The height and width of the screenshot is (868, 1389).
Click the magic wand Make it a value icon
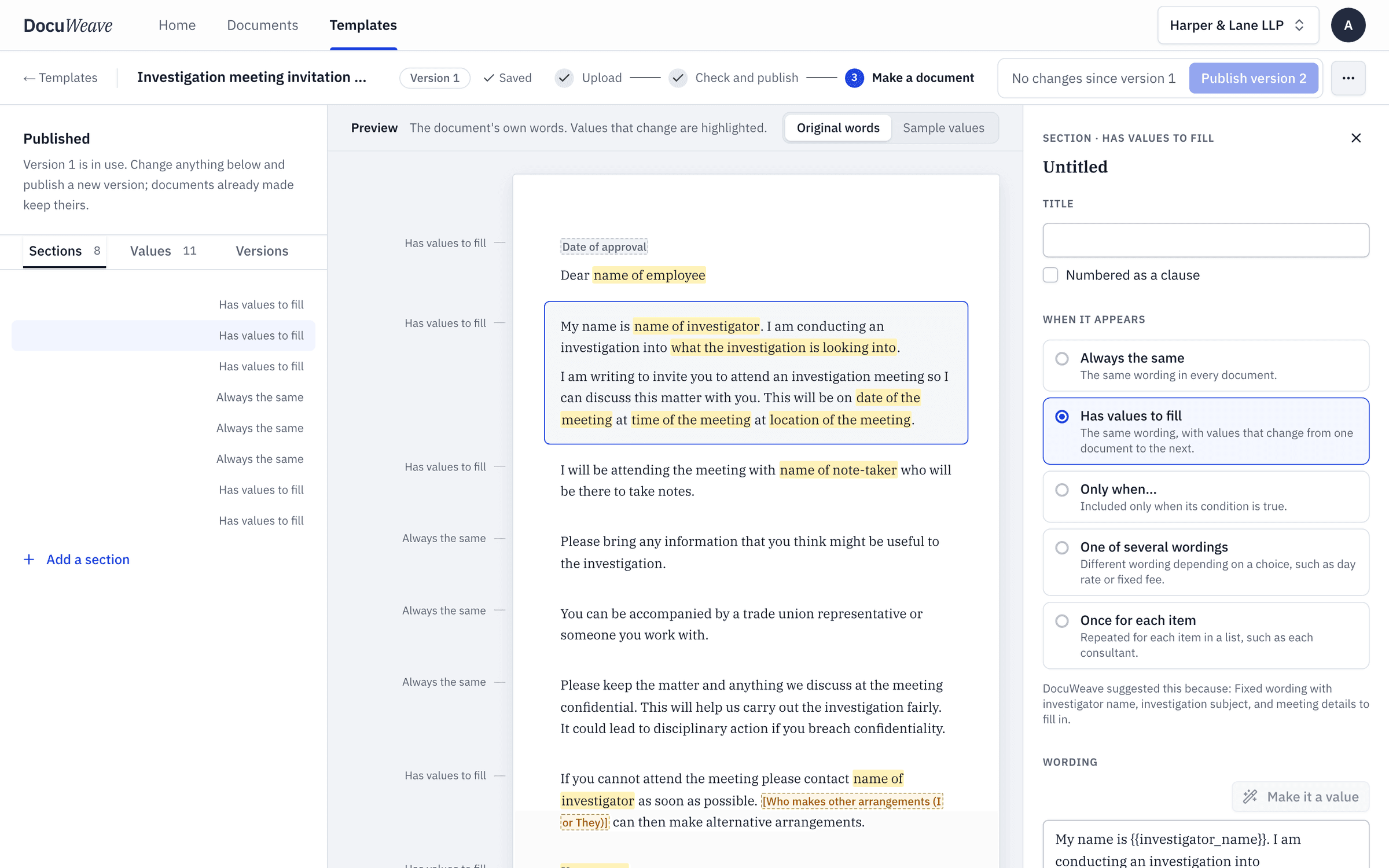click(1250, 797)
